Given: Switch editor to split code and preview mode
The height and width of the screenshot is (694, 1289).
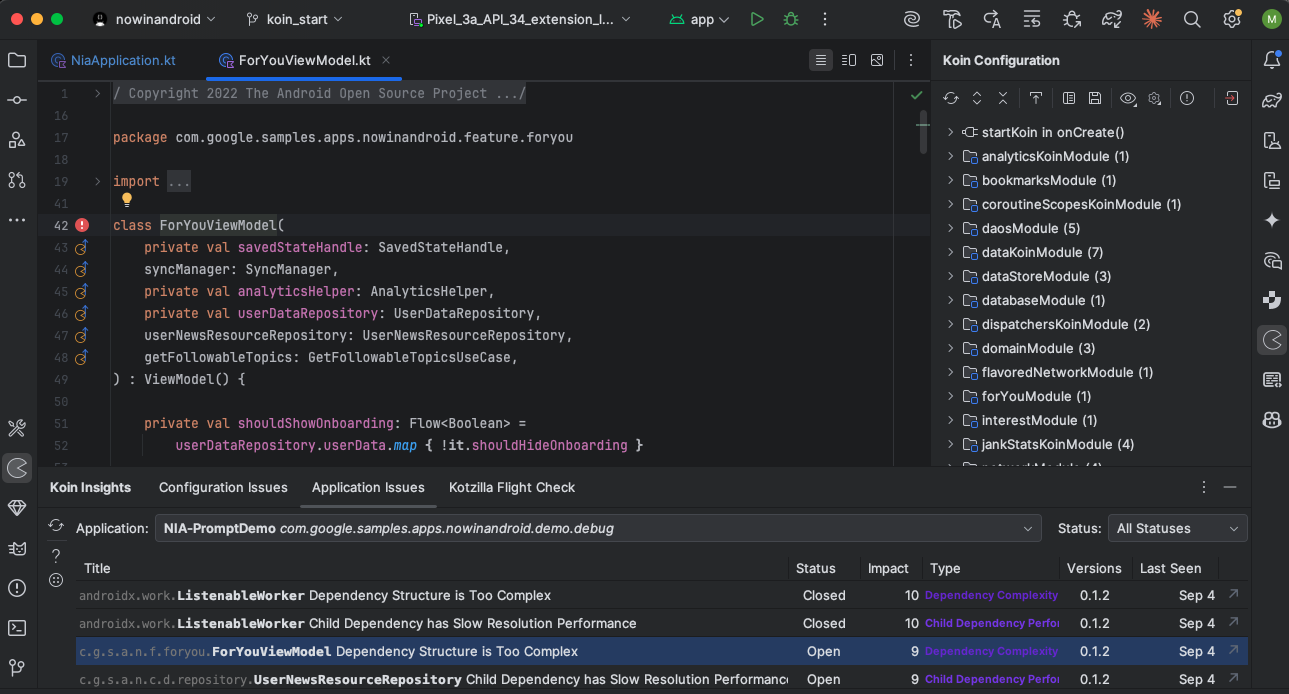Looking at the screenshot, I should tap(849, 60).
